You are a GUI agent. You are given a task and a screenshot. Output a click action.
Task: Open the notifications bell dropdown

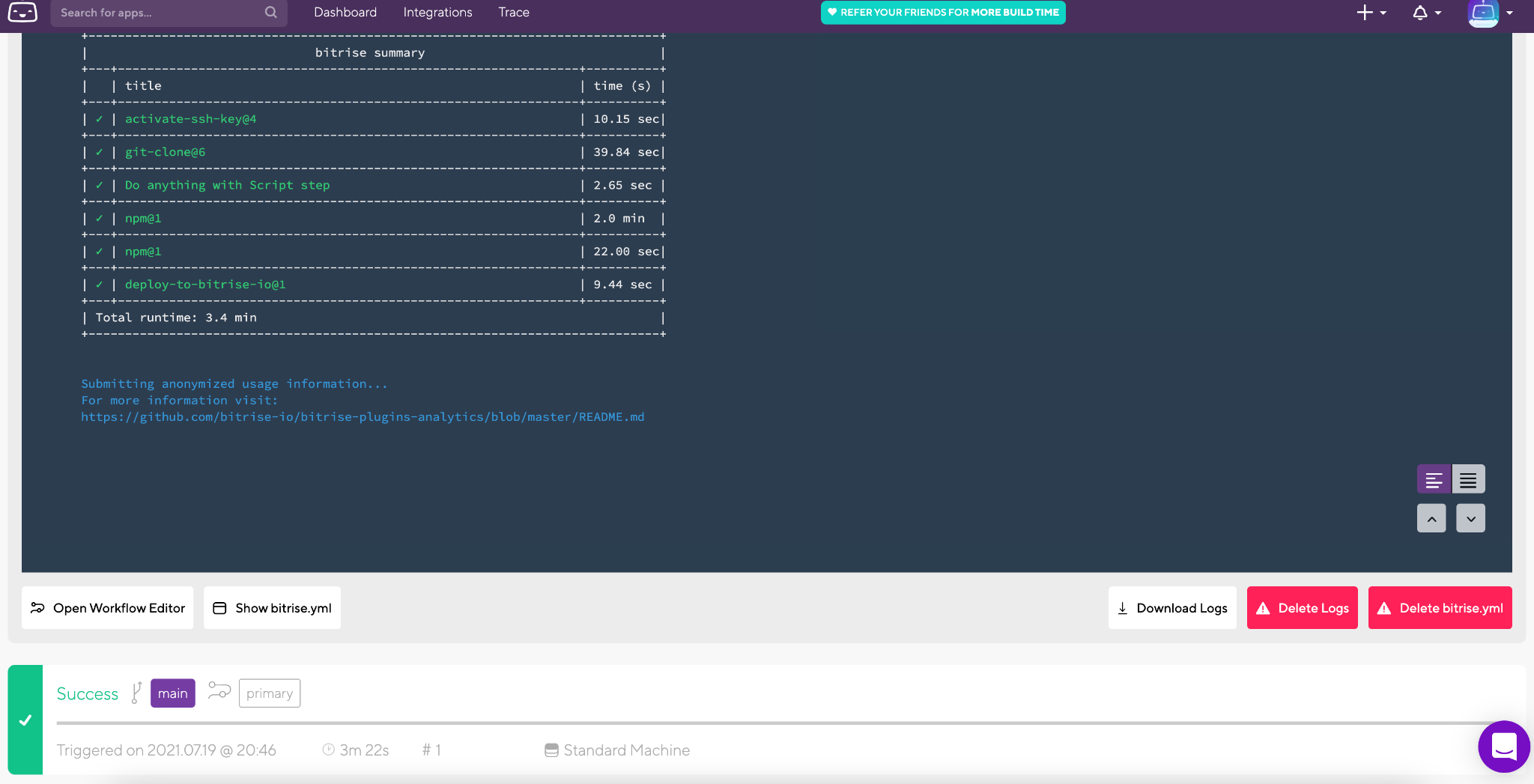(x=1426, y=13)
